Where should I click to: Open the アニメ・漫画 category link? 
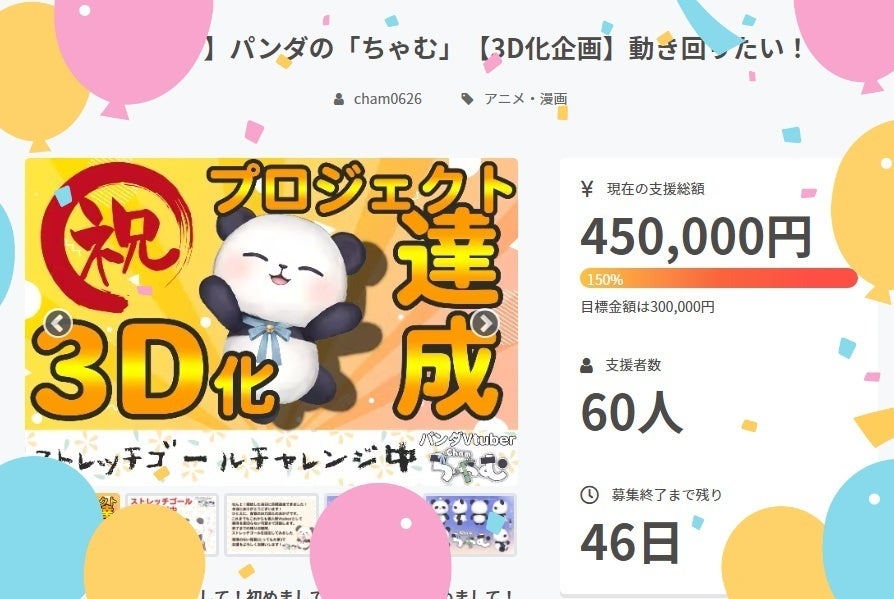[x=526, y=99]
